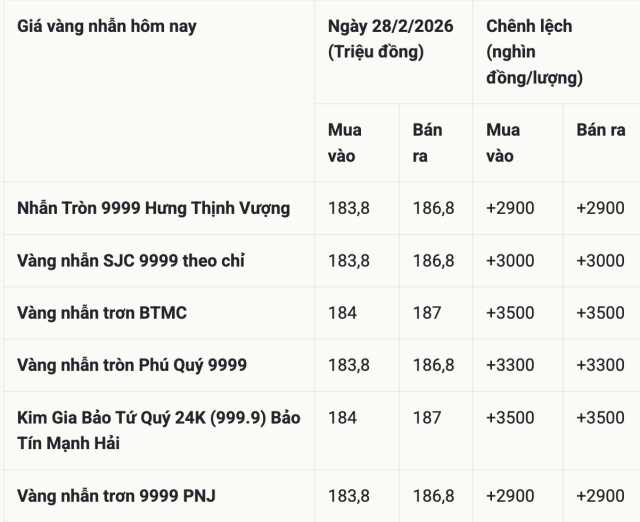Viewport: 640px width, 522px height.
Task: Select the SJC 9999 buy difference of +3000
Action: pos(510,260)
